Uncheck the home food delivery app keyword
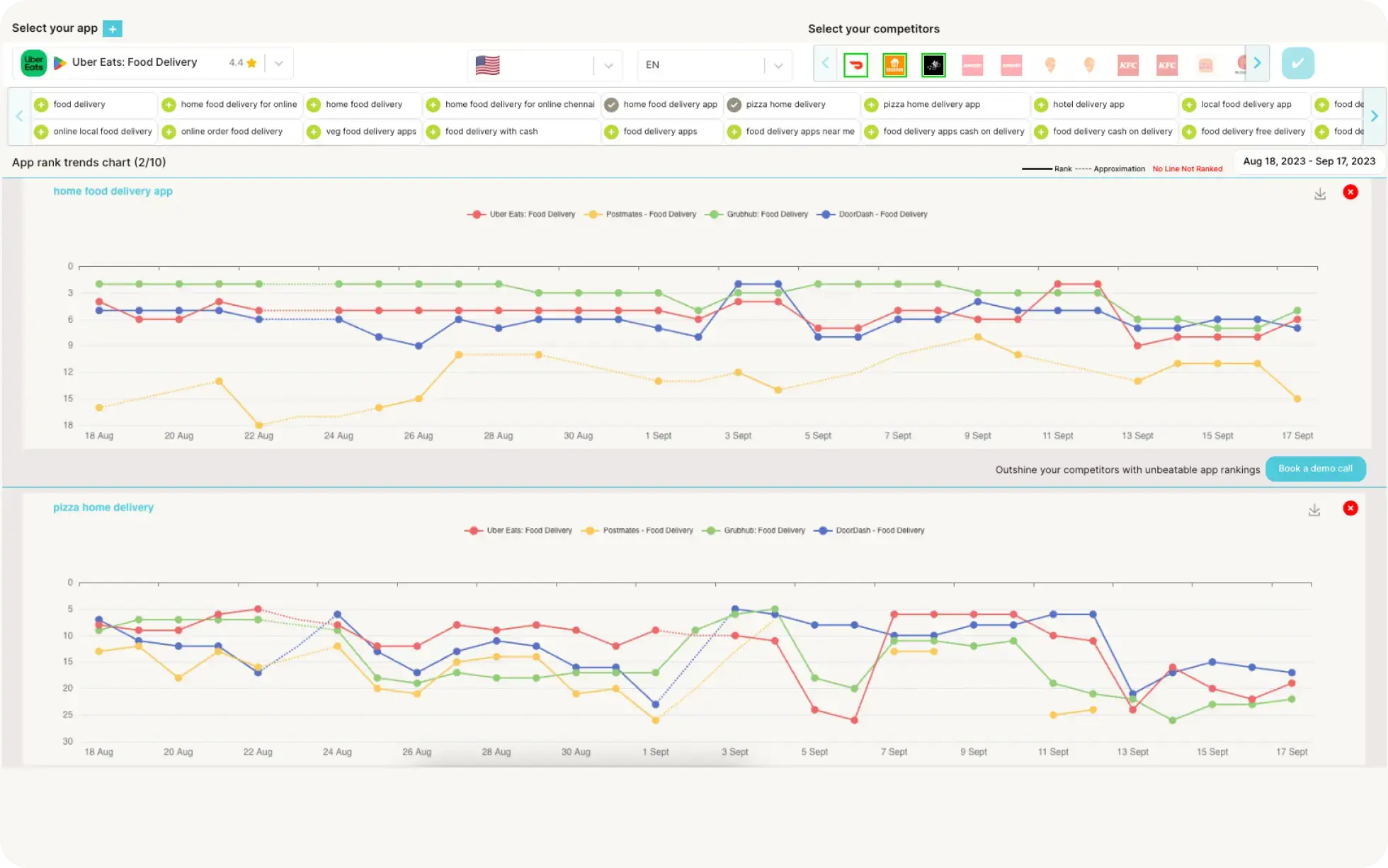This screenshot has height=868, width=1388. point(611,105)
